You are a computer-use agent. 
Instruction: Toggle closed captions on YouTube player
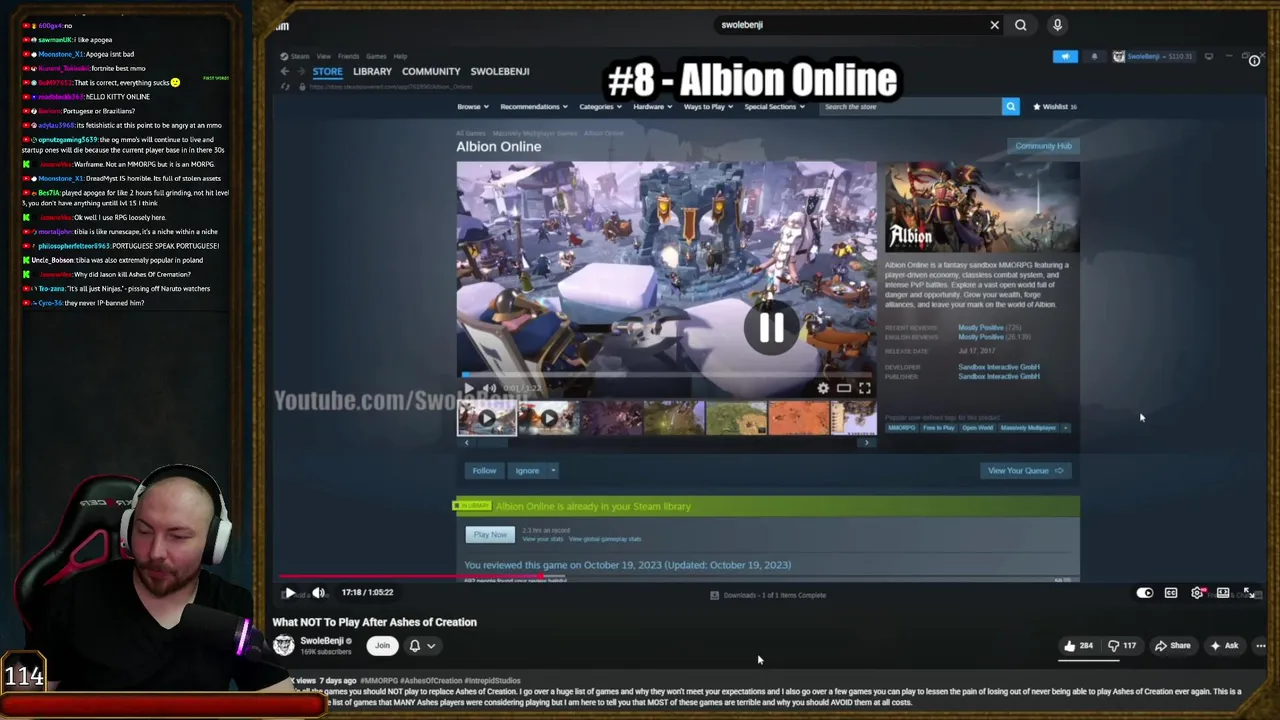click(x=1171, y=593)
